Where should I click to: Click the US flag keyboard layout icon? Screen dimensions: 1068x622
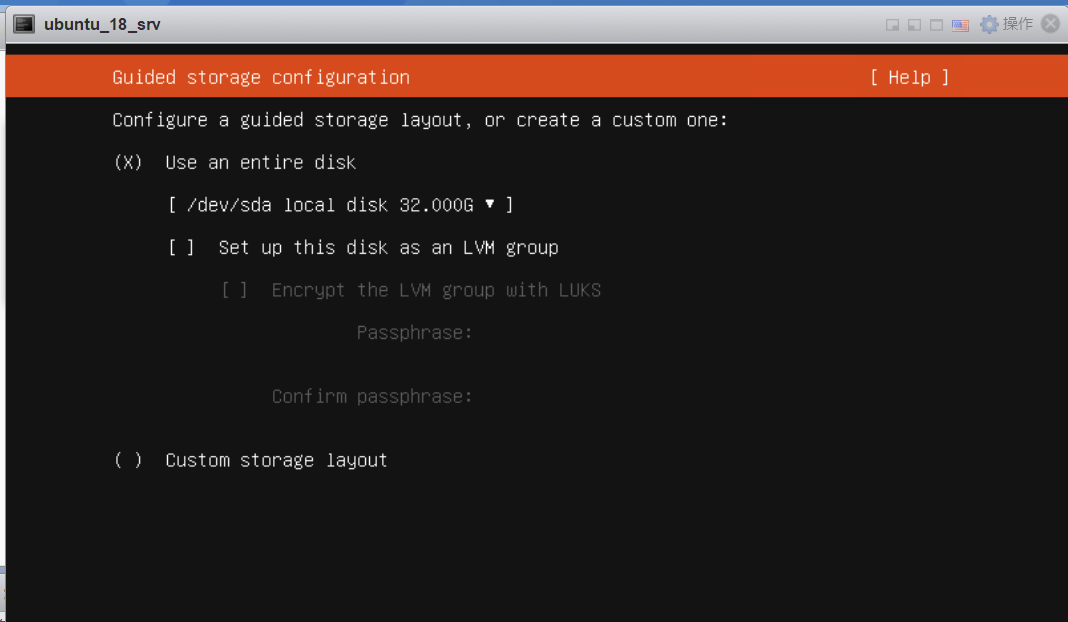(960, 25)
